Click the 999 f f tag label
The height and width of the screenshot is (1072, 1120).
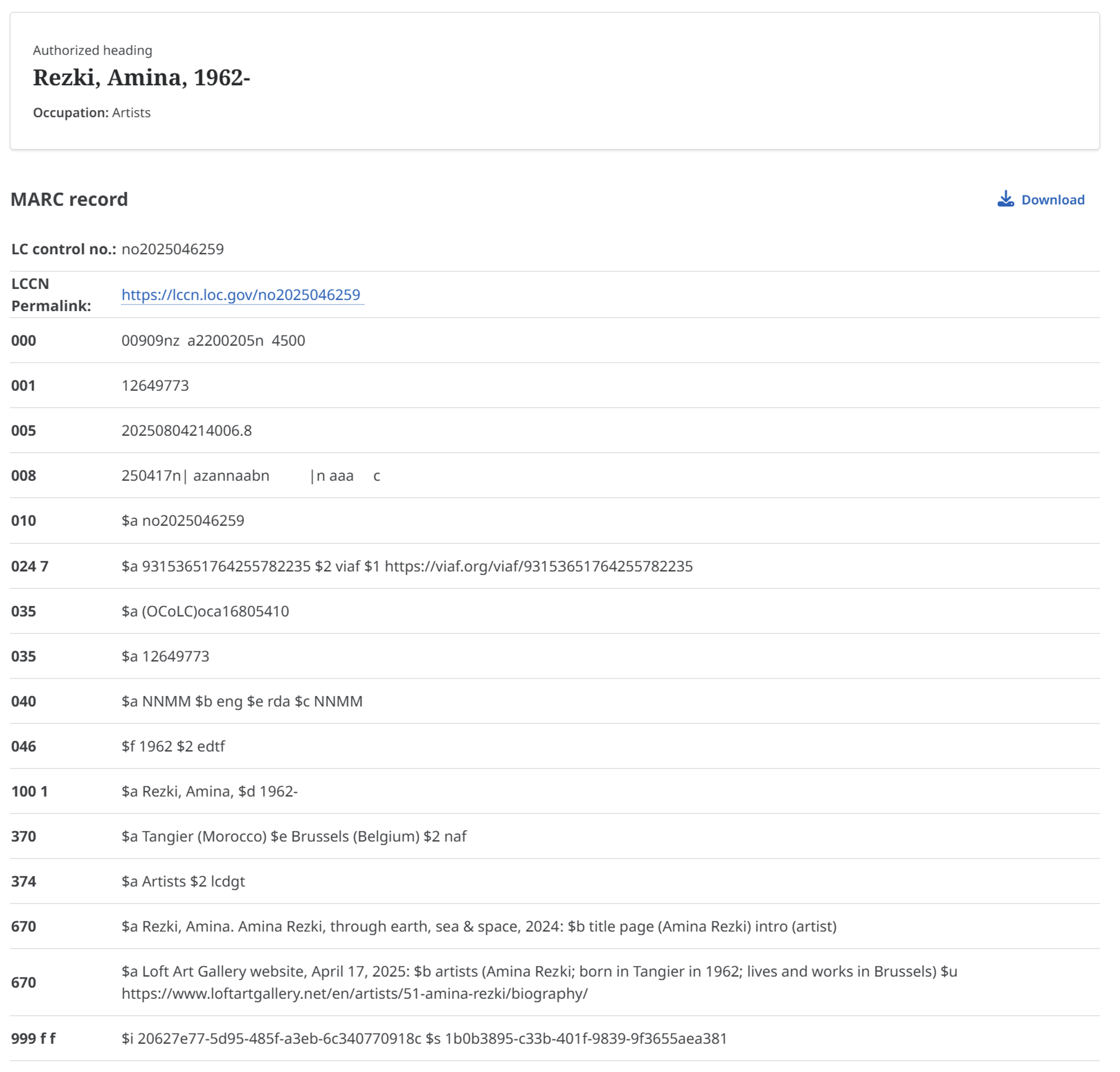[x=33, y=1039]
